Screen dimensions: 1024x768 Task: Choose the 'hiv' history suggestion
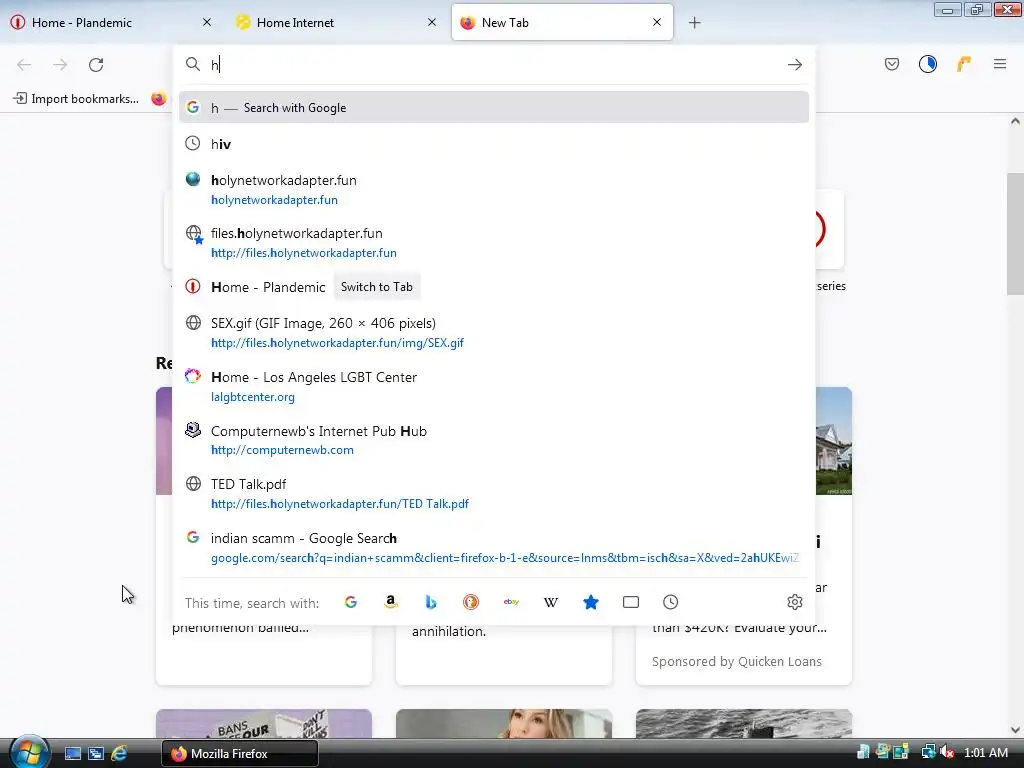(494, 144)
